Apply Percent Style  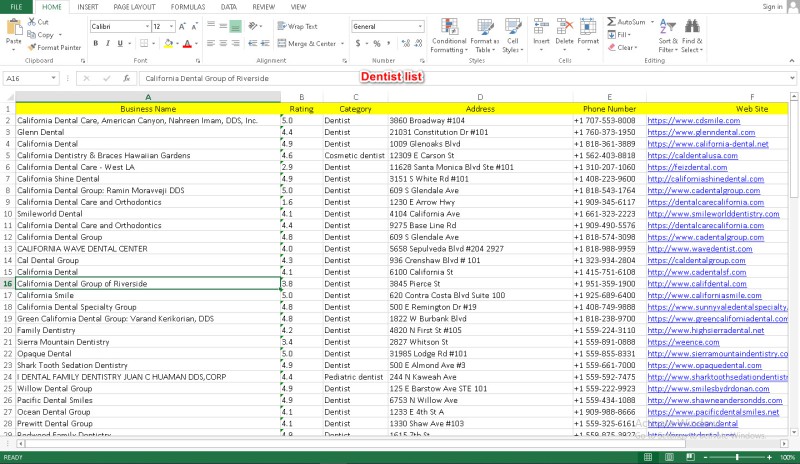click(377, 43)
